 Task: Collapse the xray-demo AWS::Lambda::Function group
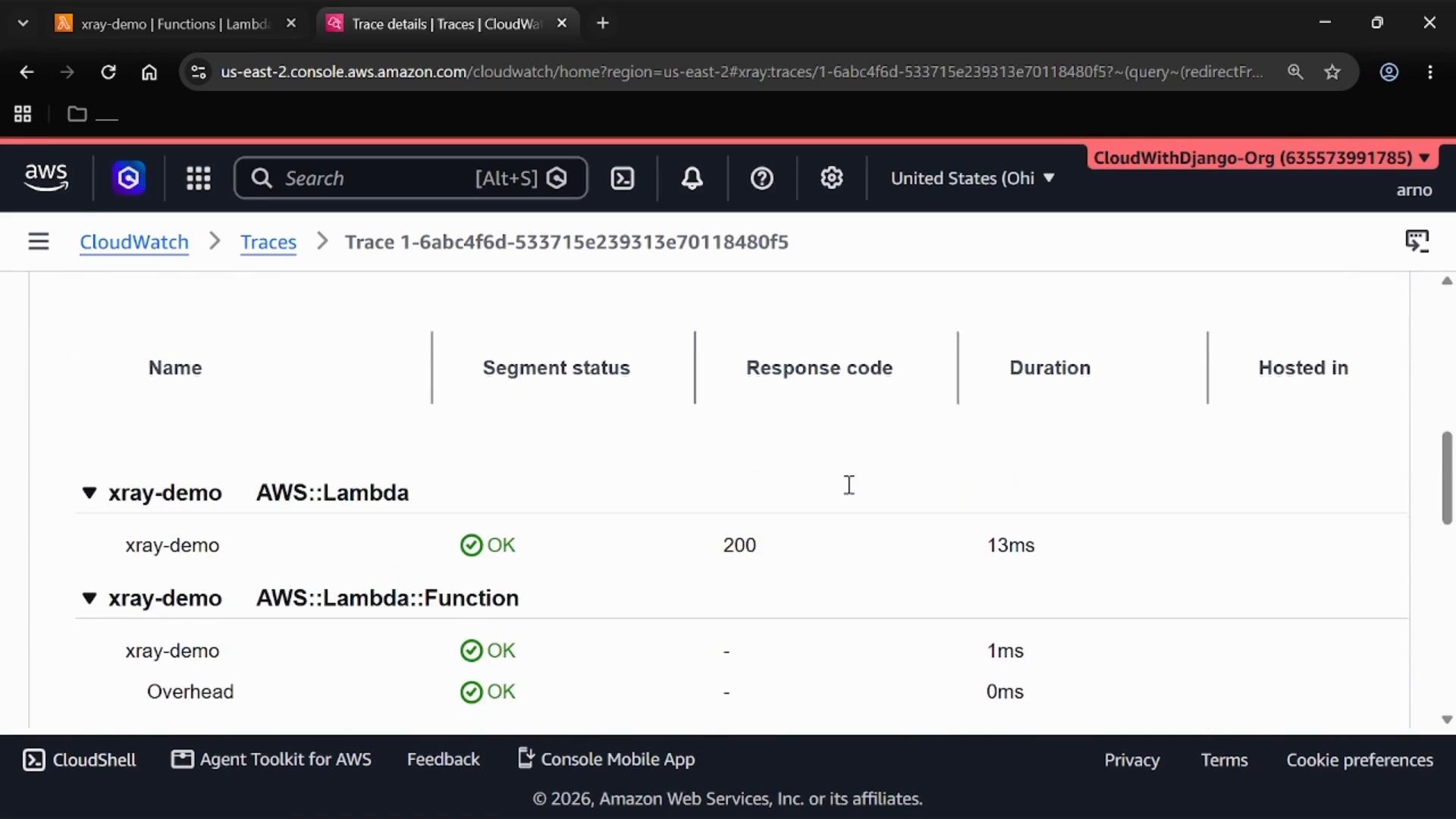(x=89, y=598)
